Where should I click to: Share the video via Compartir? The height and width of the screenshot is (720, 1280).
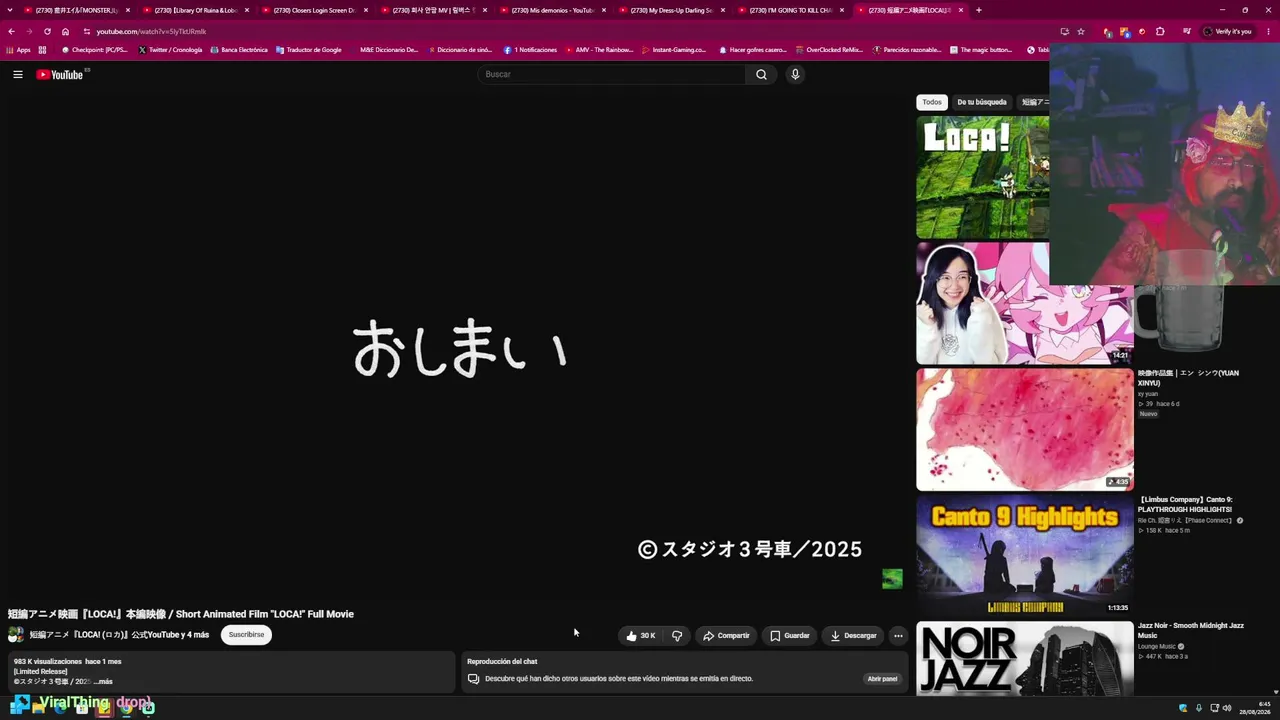[726, 636]
